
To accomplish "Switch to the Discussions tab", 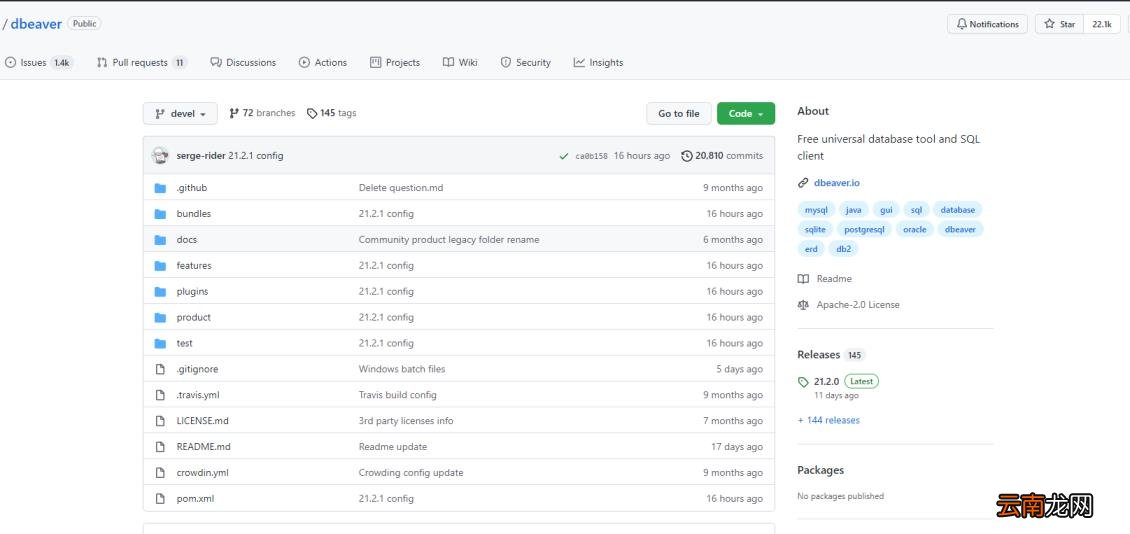I will pos(243,63).
